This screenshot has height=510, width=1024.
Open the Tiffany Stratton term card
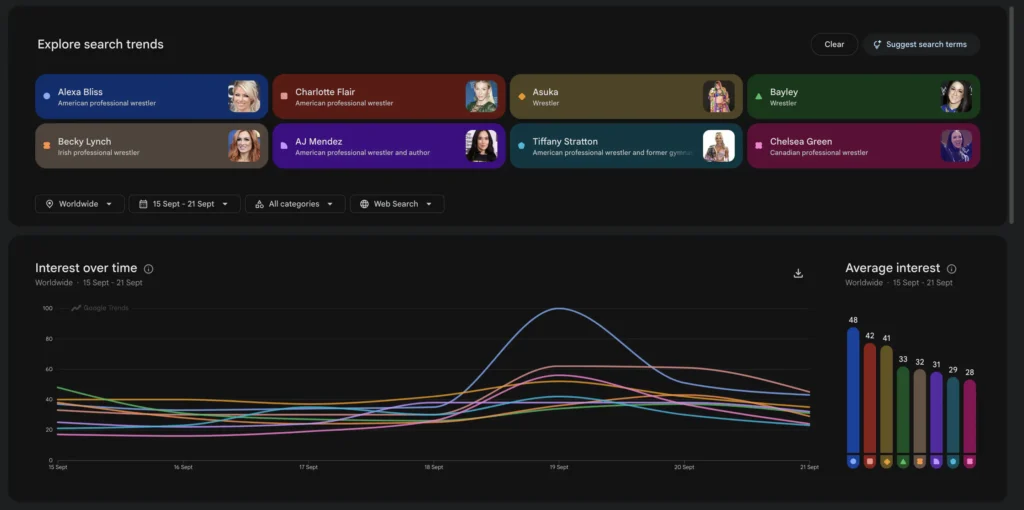[626, 146]
